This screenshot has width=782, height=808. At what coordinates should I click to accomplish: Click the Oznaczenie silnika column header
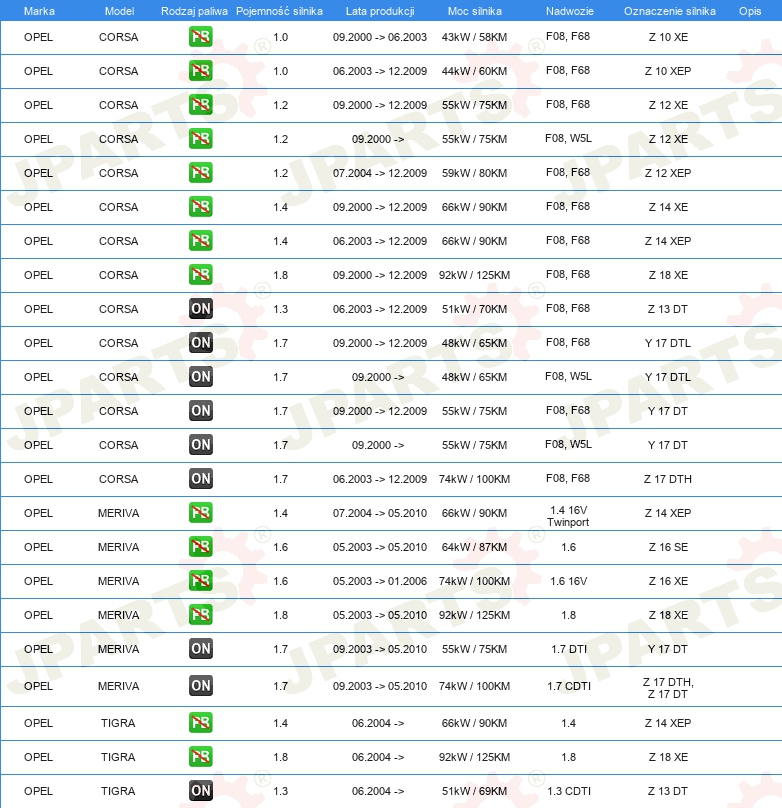[670, 11]
